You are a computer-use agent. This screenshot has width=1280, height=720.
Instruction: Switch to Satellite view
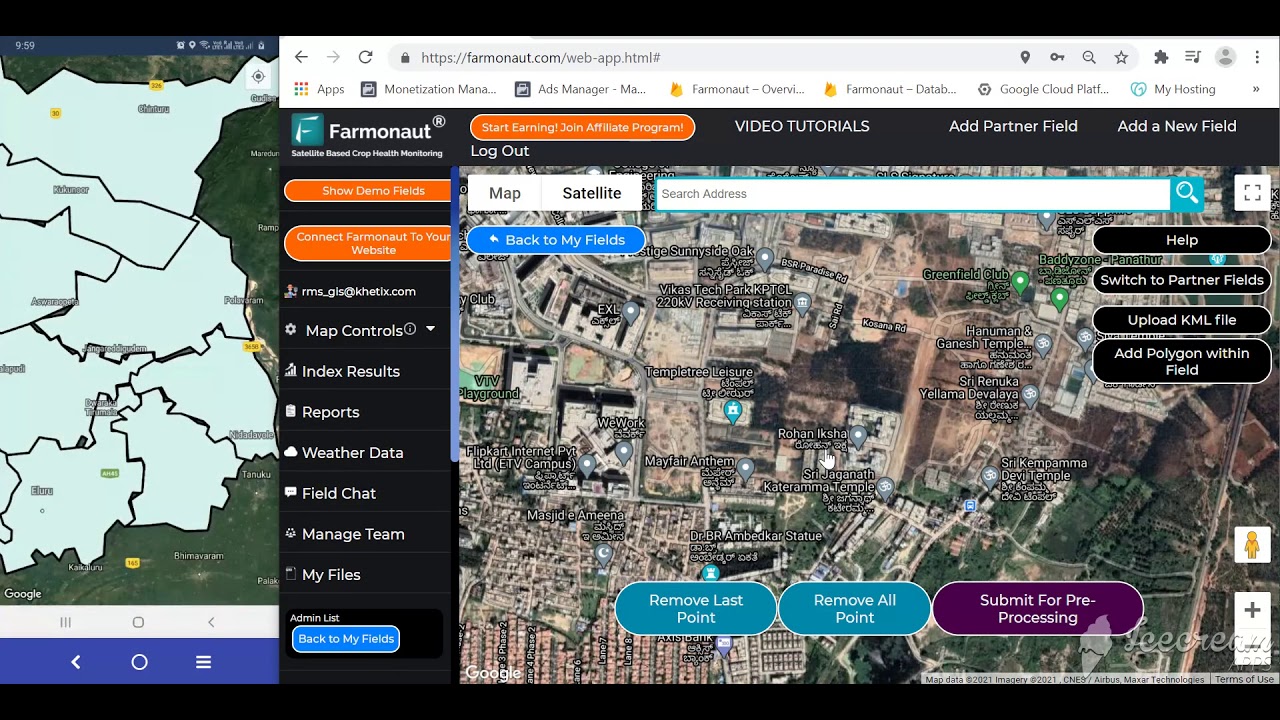coord(591,193)
